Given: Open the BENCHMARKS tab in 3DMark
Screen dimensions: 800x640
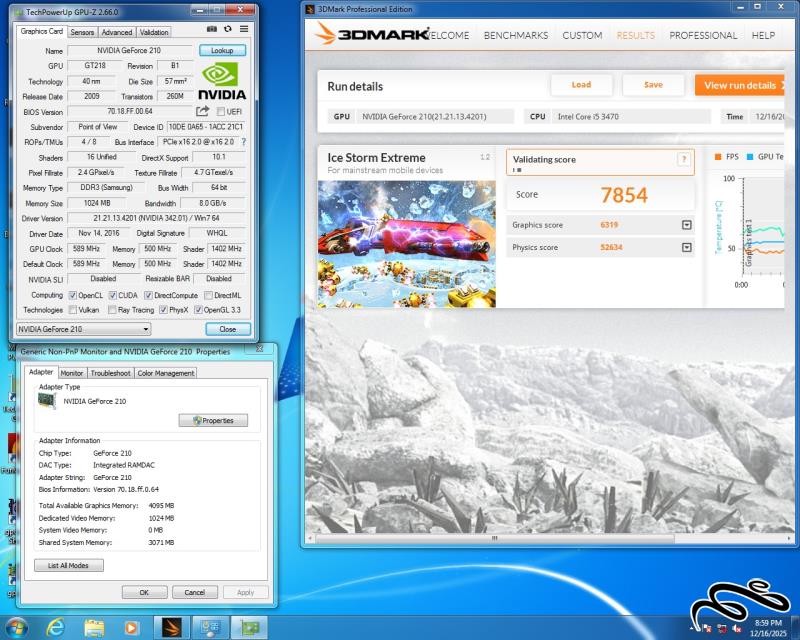Looking at the screenshot, I should coord(515,35).
